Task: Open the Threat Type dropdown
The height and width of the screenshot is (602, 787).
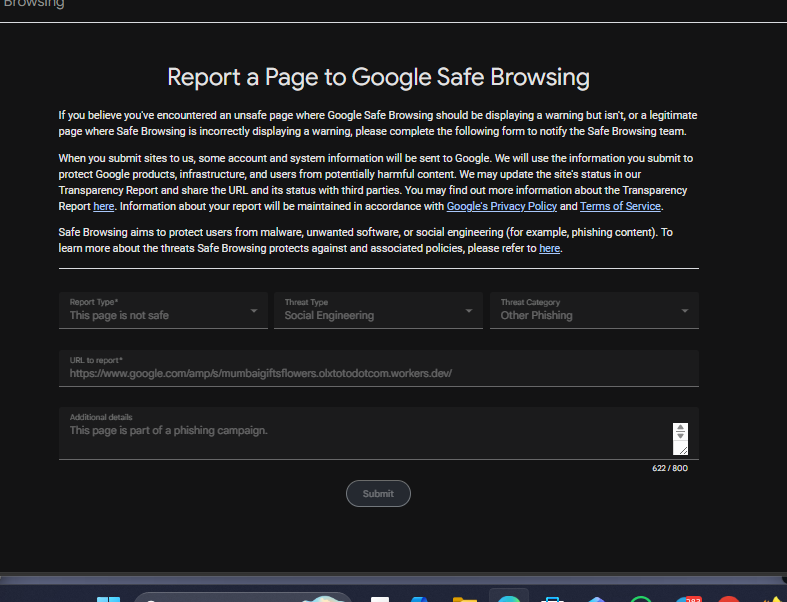Action: tap(378, 310)
